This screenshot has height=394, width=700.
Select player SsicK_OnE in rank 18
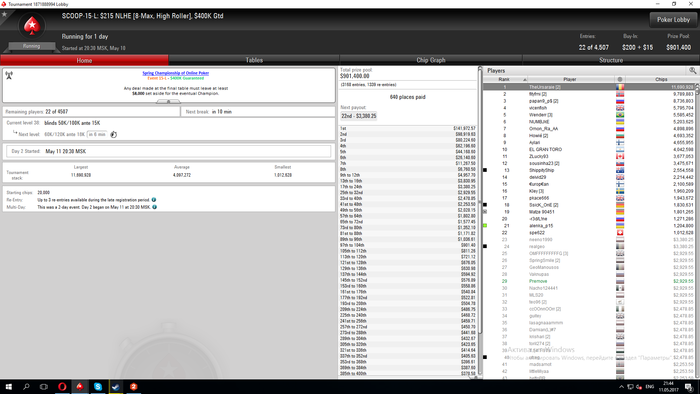coord(588,205)
